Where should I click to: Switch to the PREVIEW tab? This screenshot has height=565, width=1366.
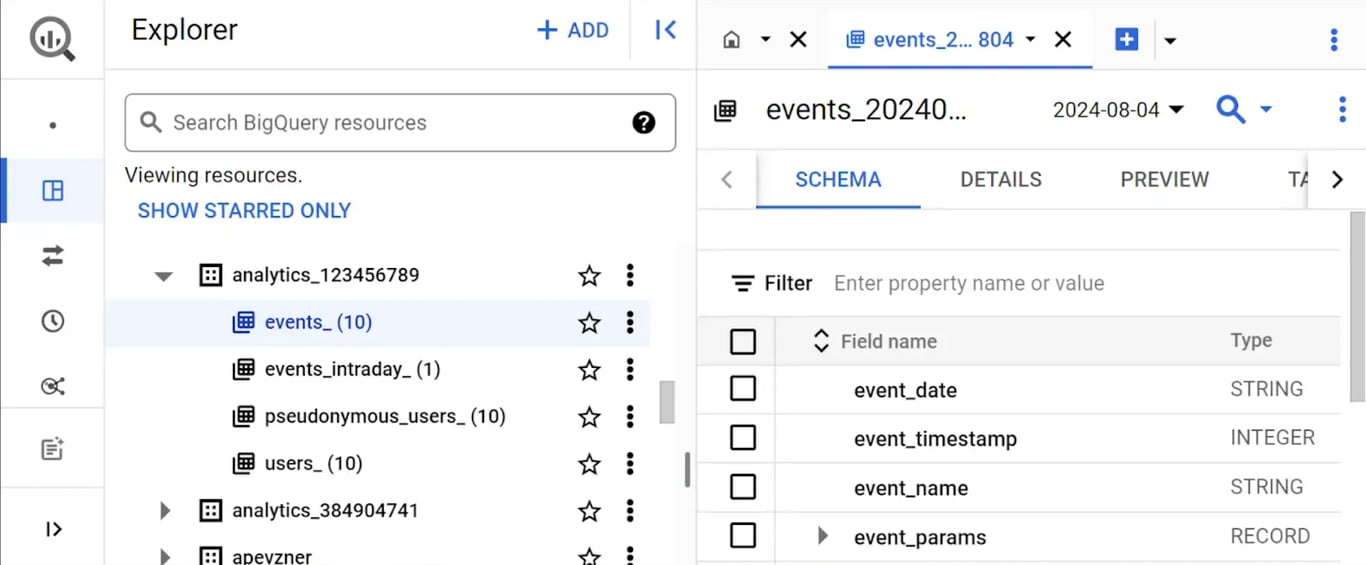(x=1164, y=180)
